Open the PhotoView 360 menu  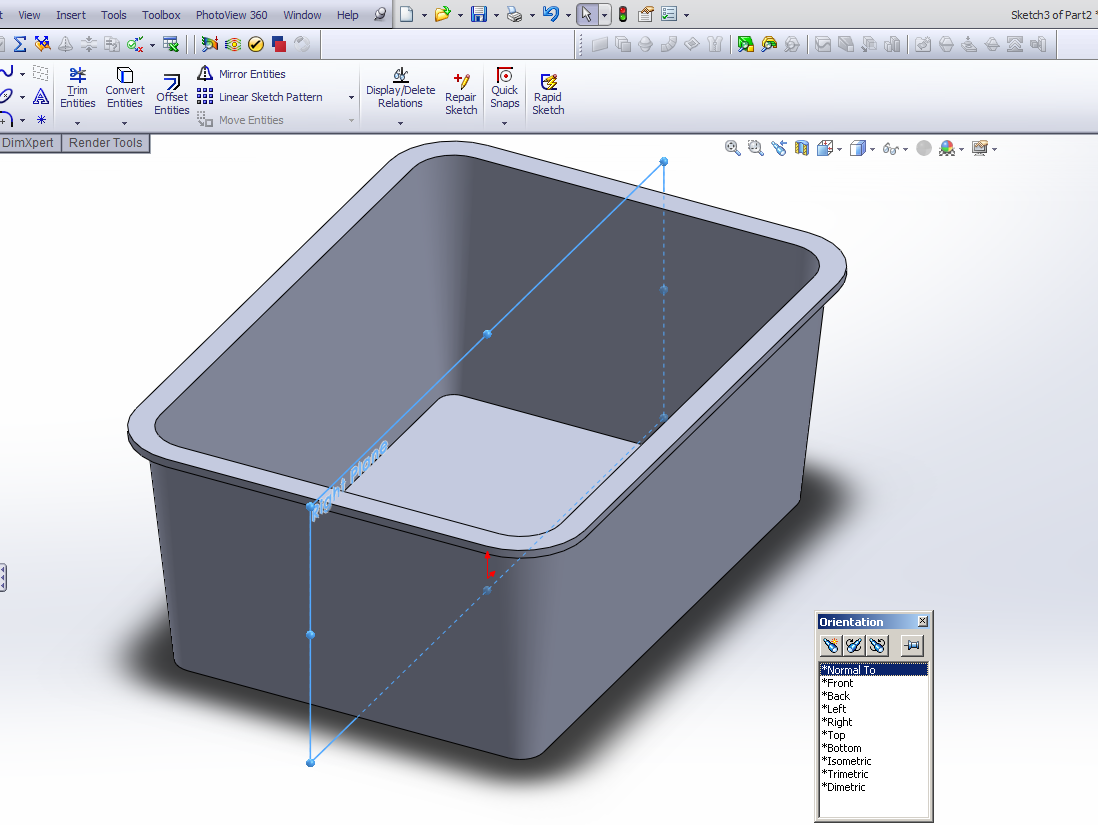[x=231, y=15]
